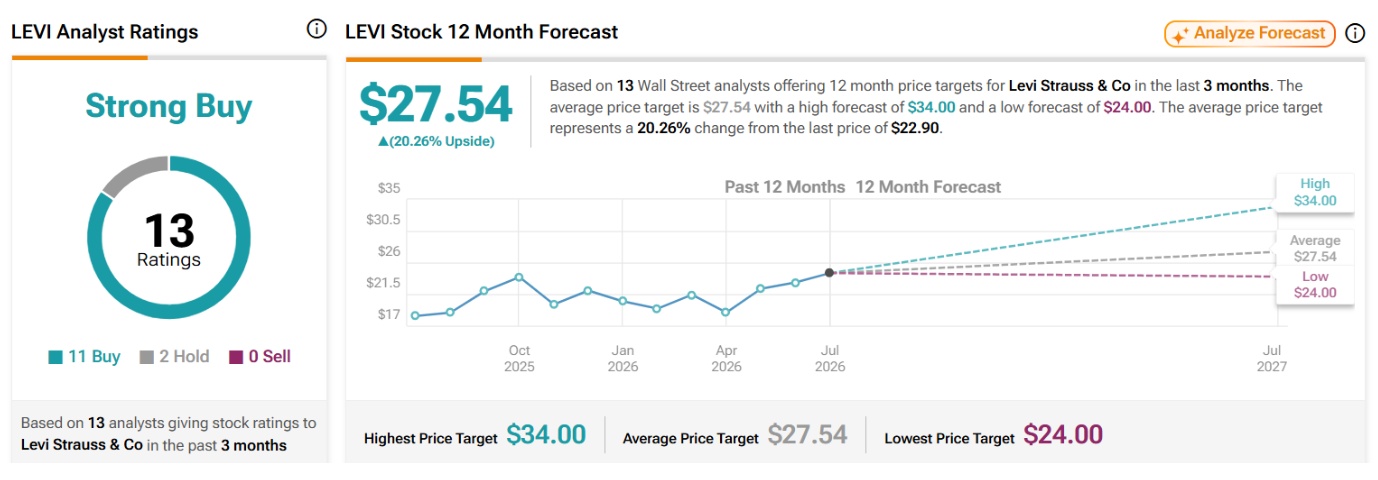Click the Highest Price Target $34.00 value

coord(546,435)
